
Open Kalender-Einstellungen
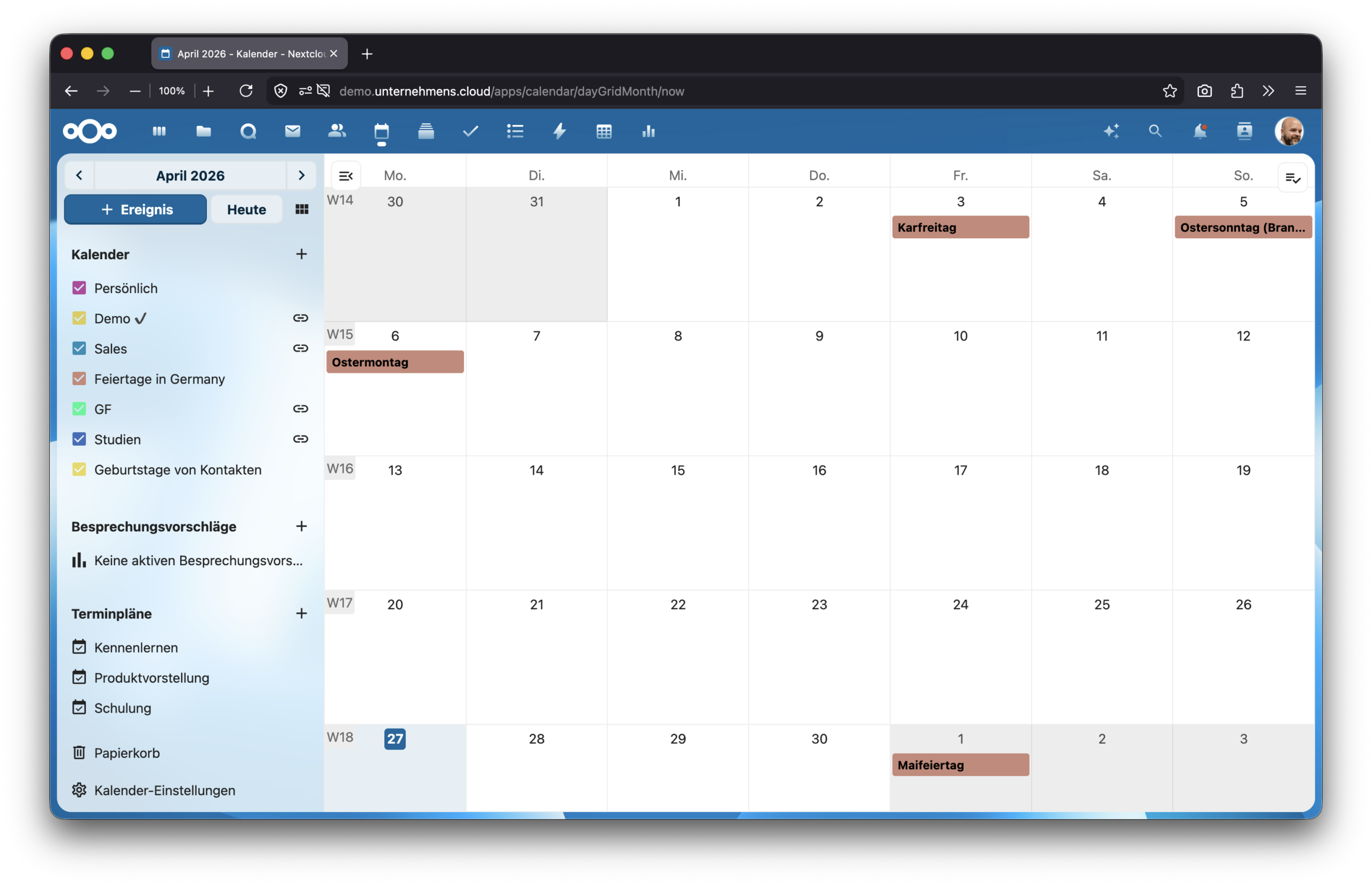(x=165, y=790)
